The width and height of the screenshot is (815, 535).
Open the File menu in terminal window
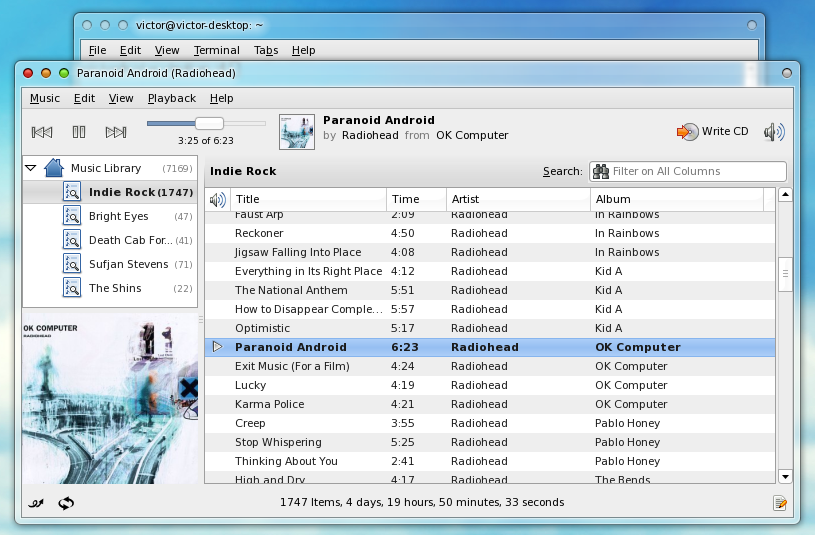point(97,50)
